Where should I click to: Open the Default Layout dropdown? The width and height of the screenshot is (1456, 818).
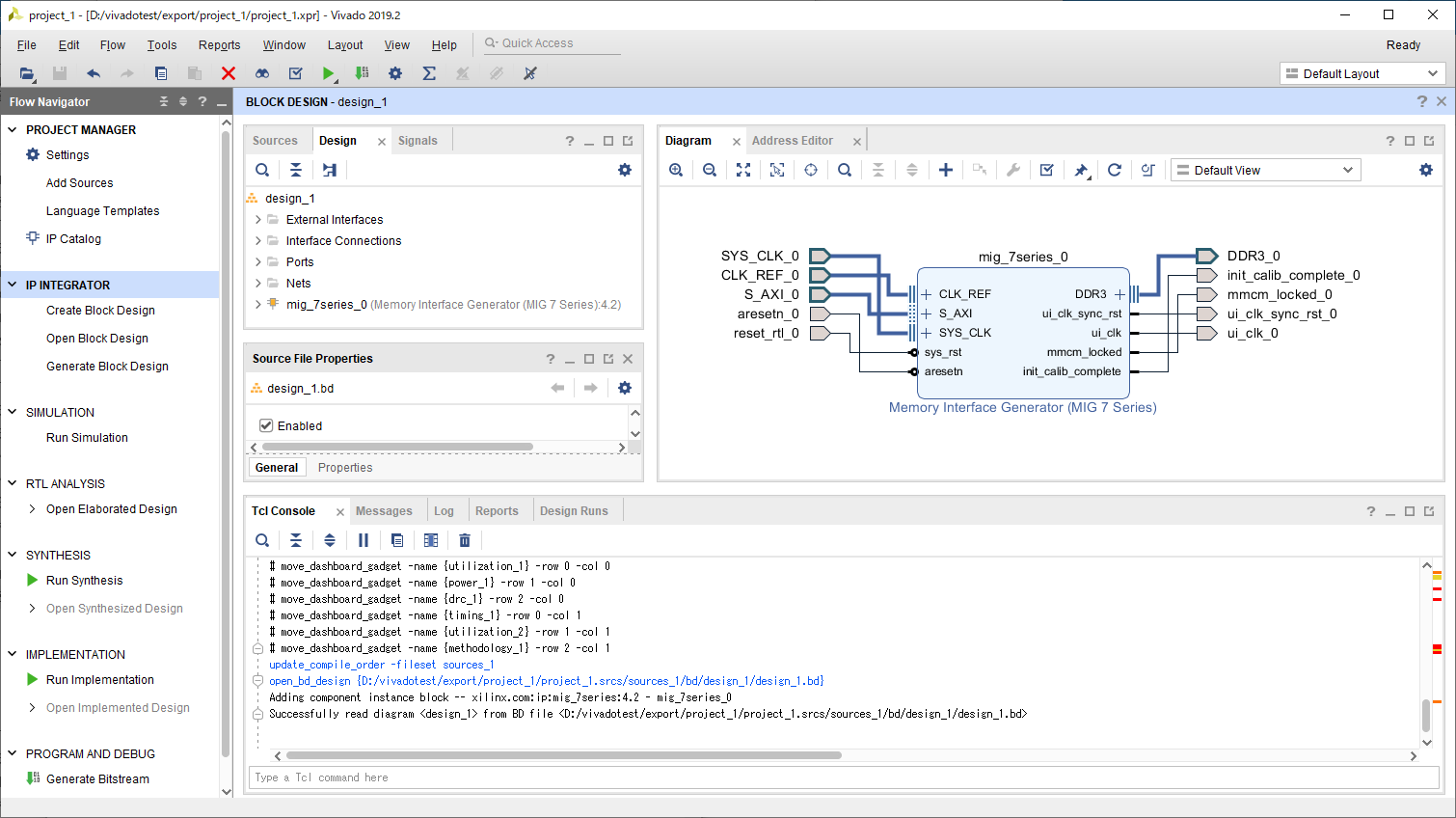tap(1361, 73)
